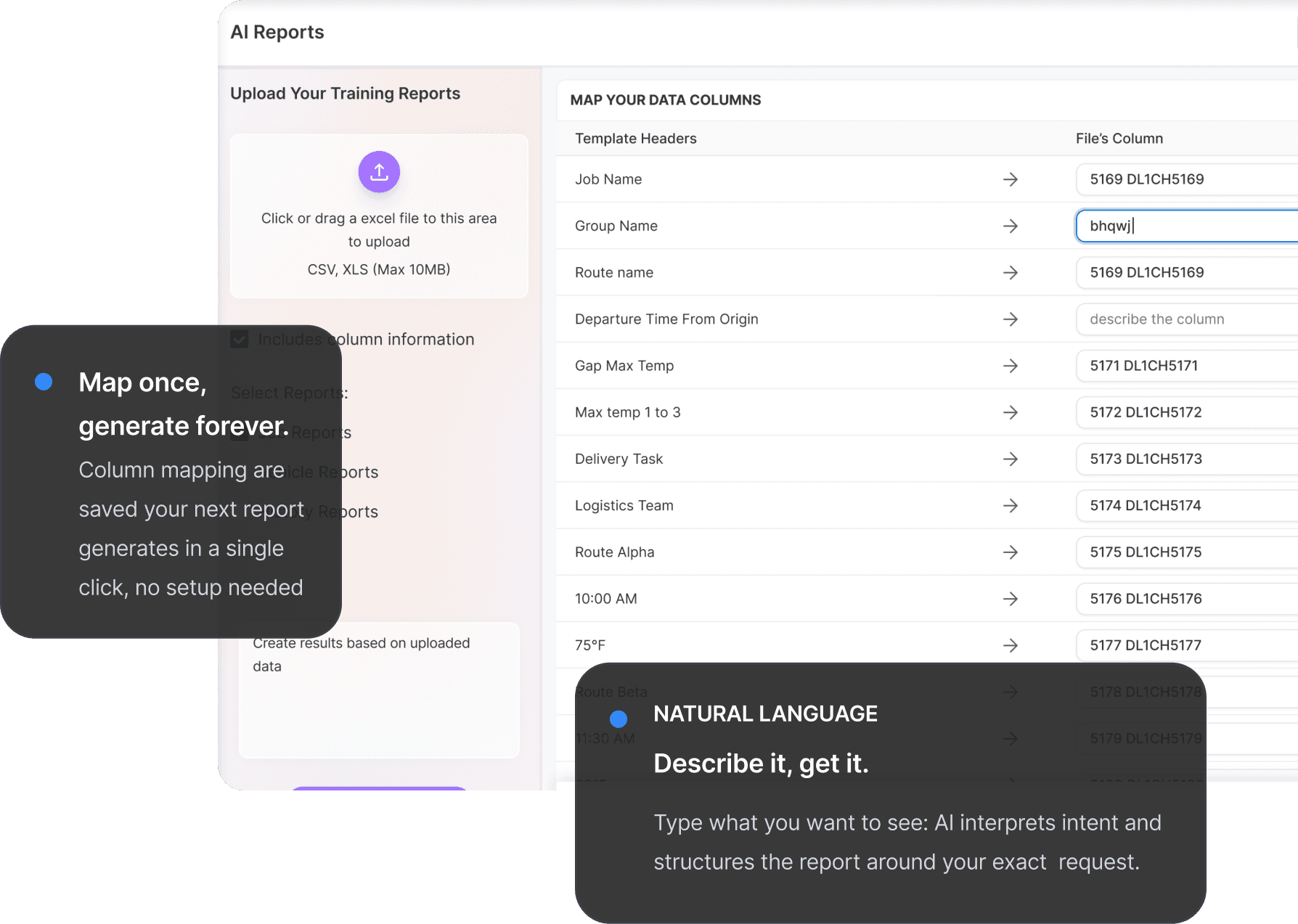Click the purple upload icon

[379, 172]
